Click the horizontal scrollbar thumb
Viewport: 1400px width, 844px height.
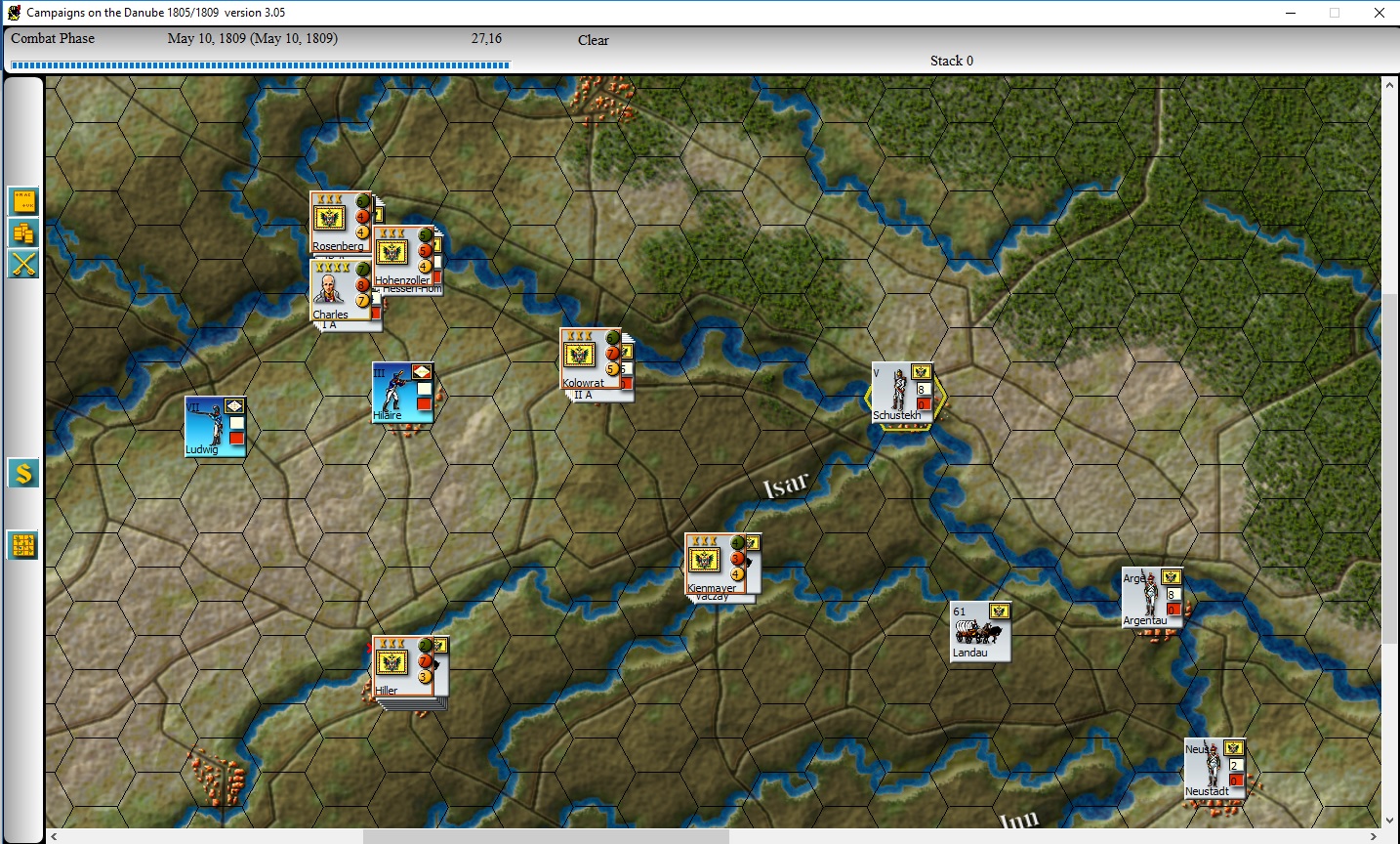[x=546, y=836]
